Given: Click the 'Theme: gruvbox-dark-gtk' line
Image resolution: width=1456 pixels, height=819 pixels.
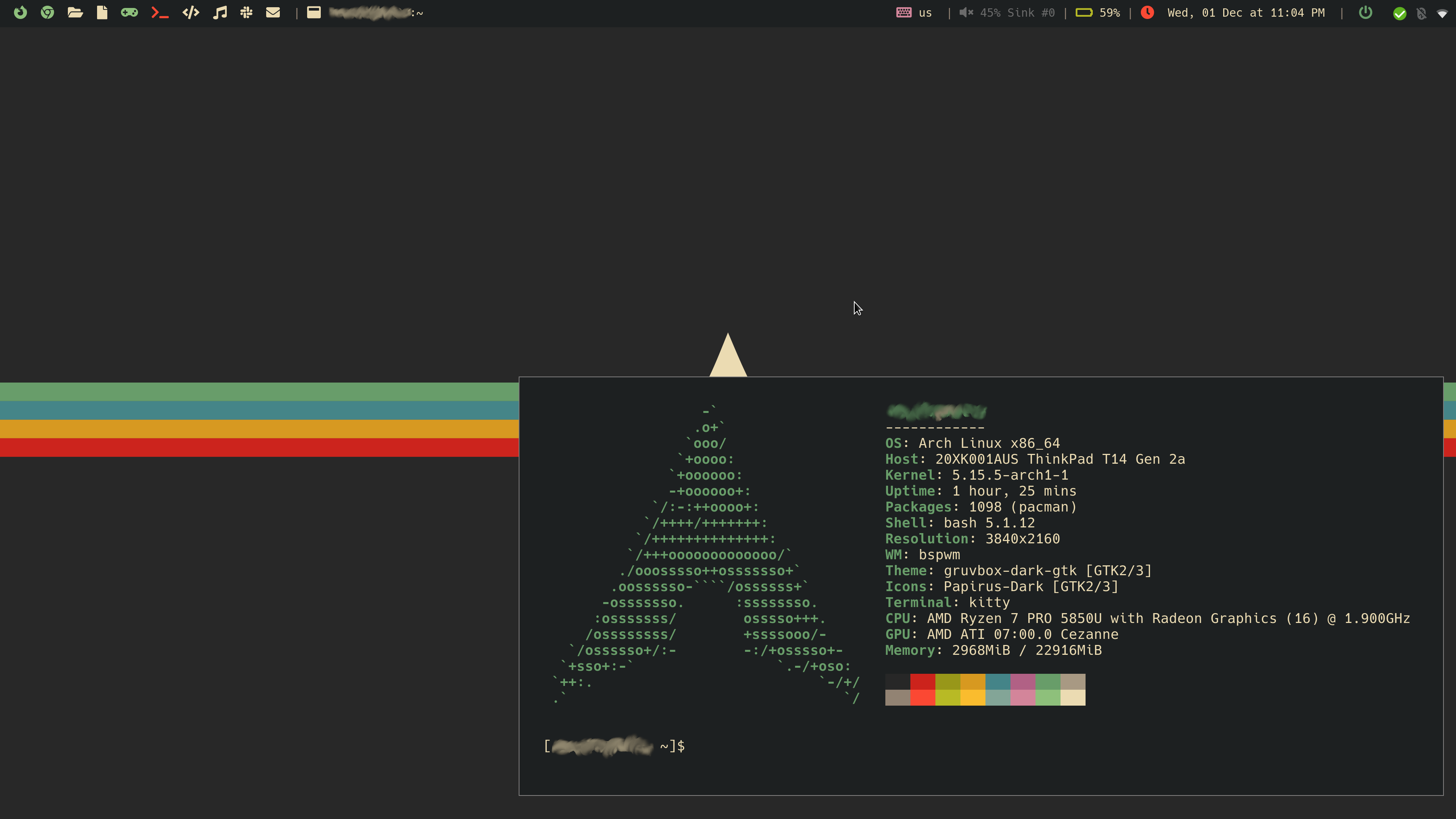Looking at the screenshot, I should tap(1018, 571).
